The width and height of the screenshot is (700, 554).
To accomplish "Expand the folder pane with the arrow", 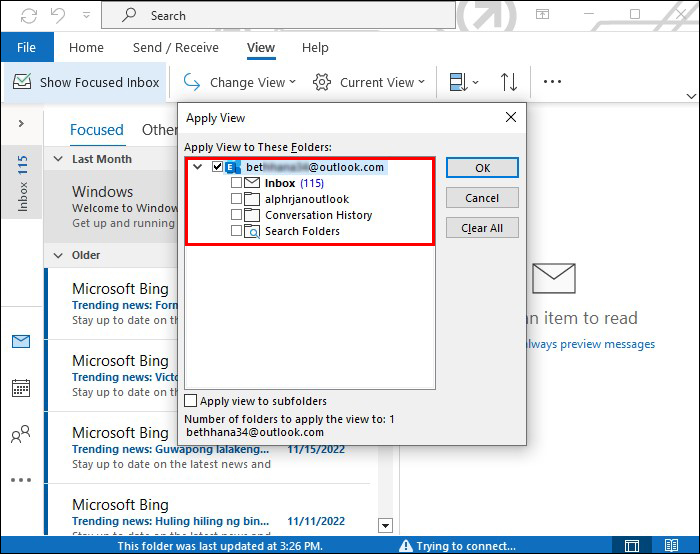I will [21, 123].
